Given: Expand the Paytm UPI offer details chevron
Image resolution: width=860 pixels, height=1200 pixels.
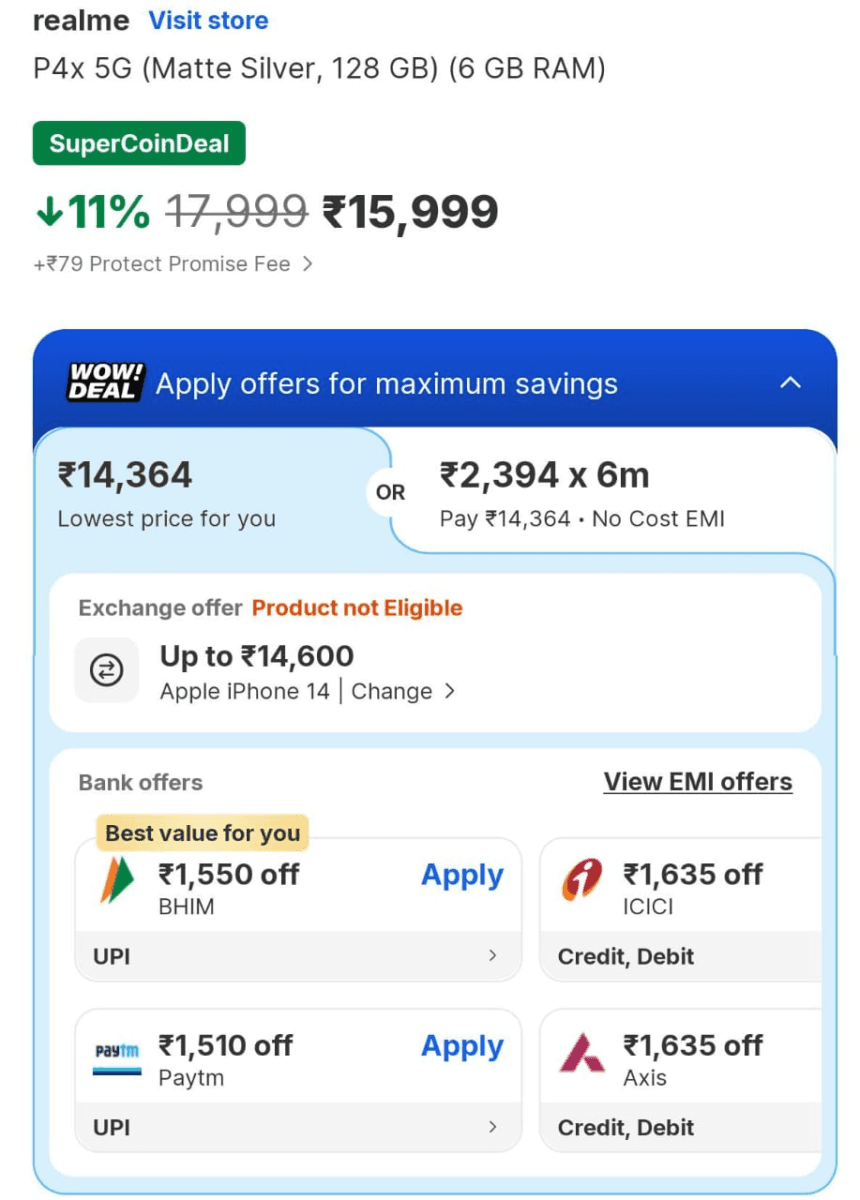Looking at the screenshot, I should (492, 1128).
